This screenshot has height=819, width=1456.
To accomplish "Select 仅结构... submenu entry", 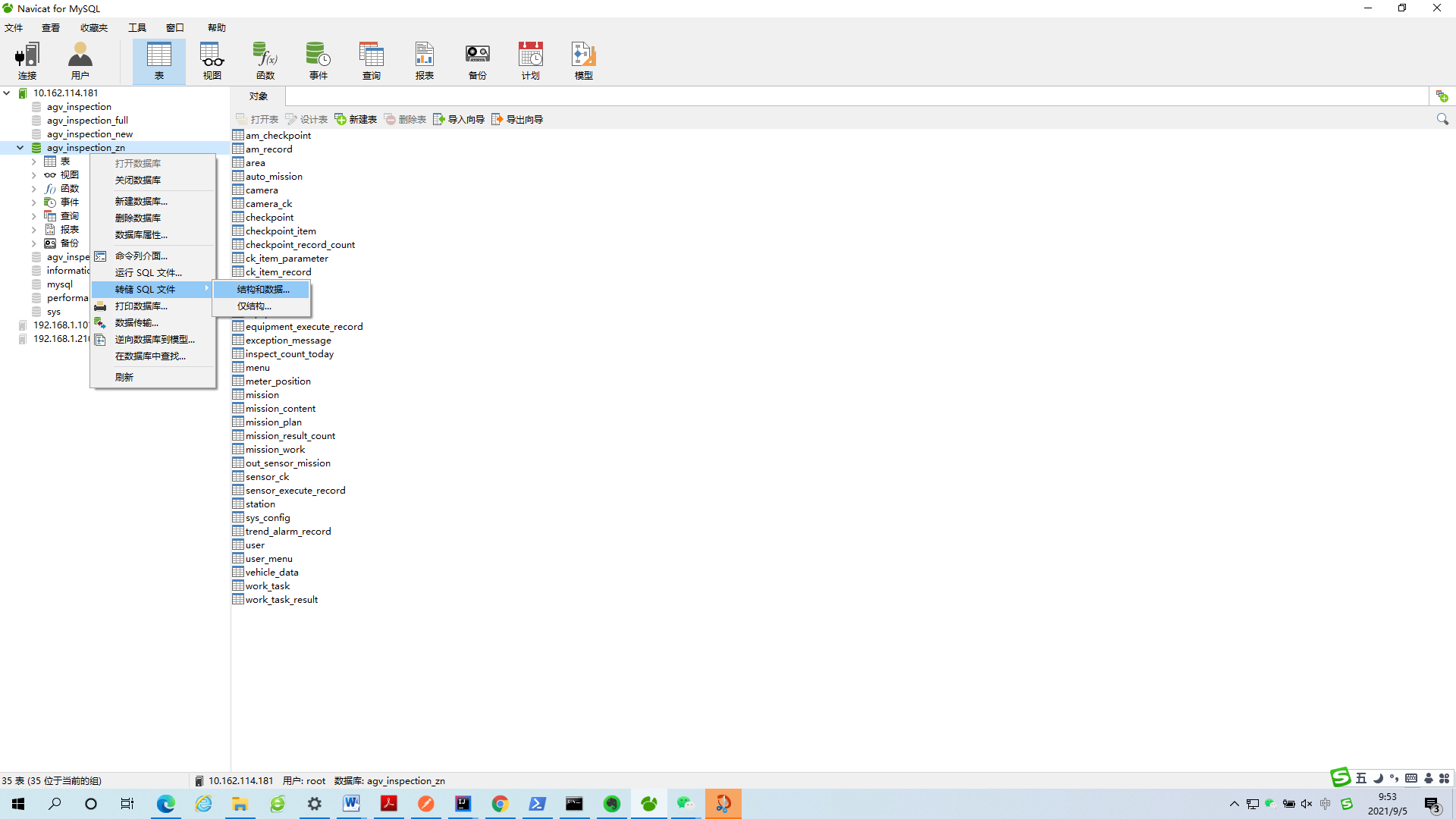I will click(254, 306).
